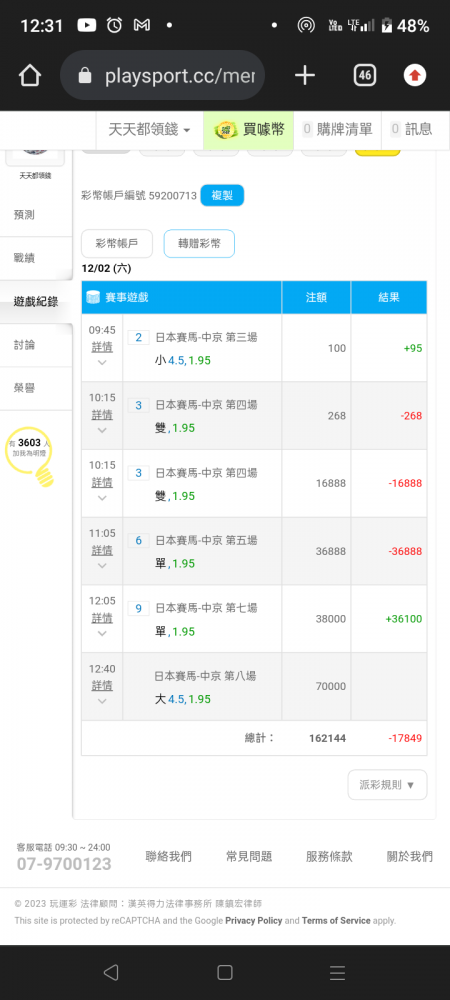Tap the battery 48% indicator
Screen dimensions: 450x1000
coord(405,26)
